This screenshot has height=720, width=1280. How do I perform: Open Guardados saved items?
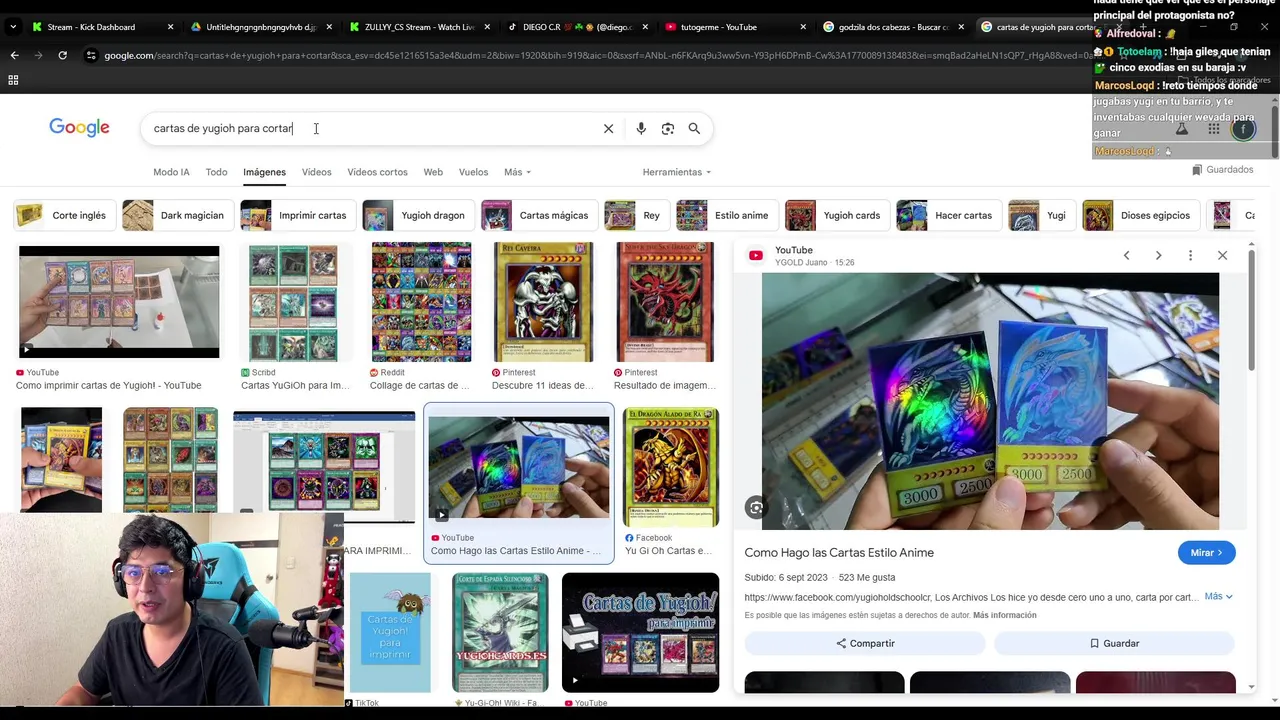(1222, 170)
